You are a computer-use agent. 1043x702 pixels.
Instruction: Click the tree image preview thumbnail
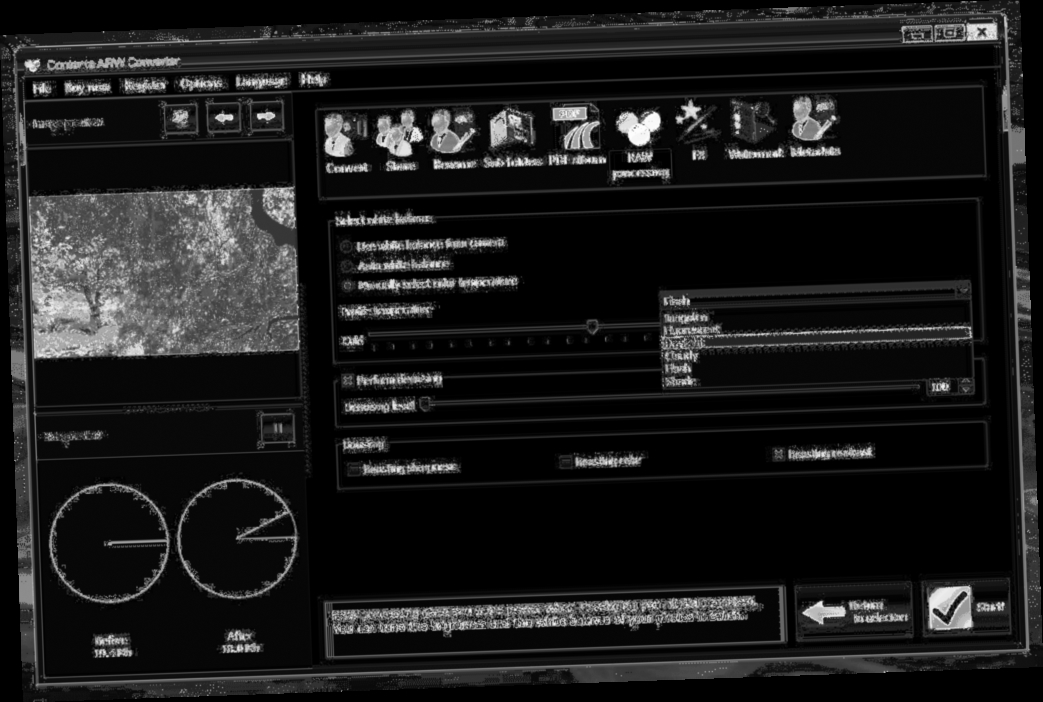click(x=164, y=271)
